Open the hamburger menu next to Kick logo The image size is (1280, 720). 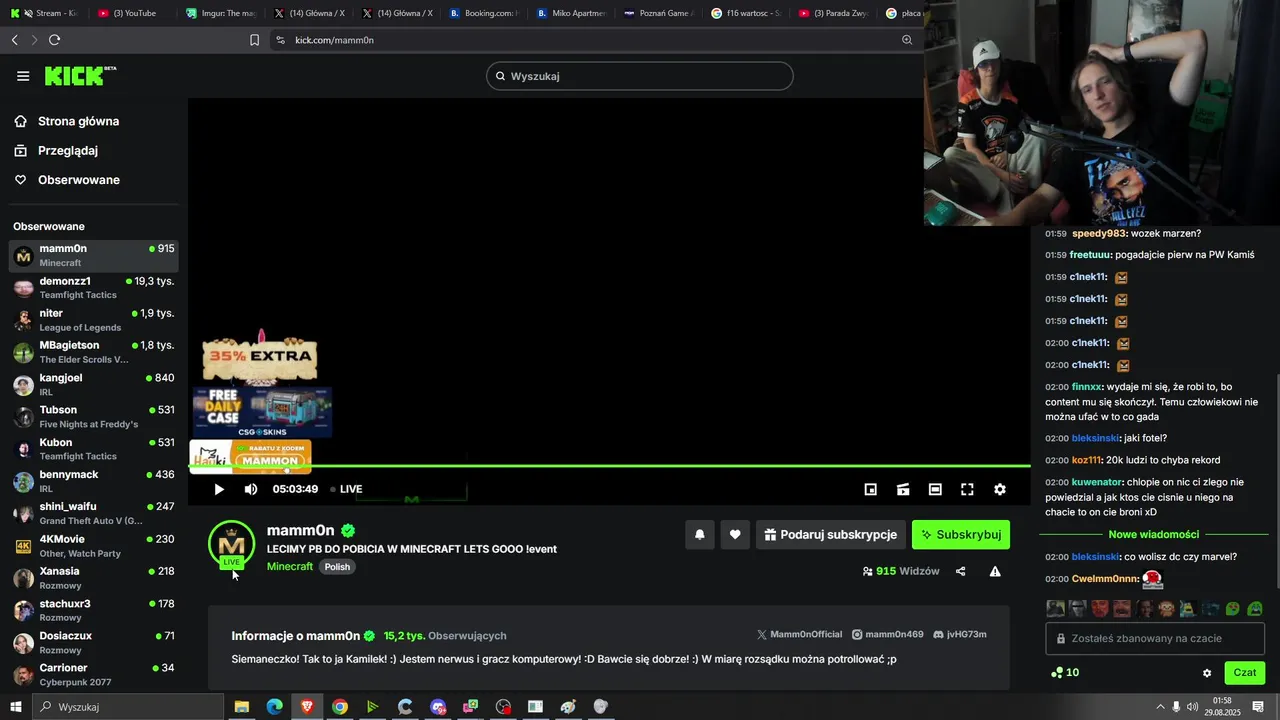click(x=23, y=76)
